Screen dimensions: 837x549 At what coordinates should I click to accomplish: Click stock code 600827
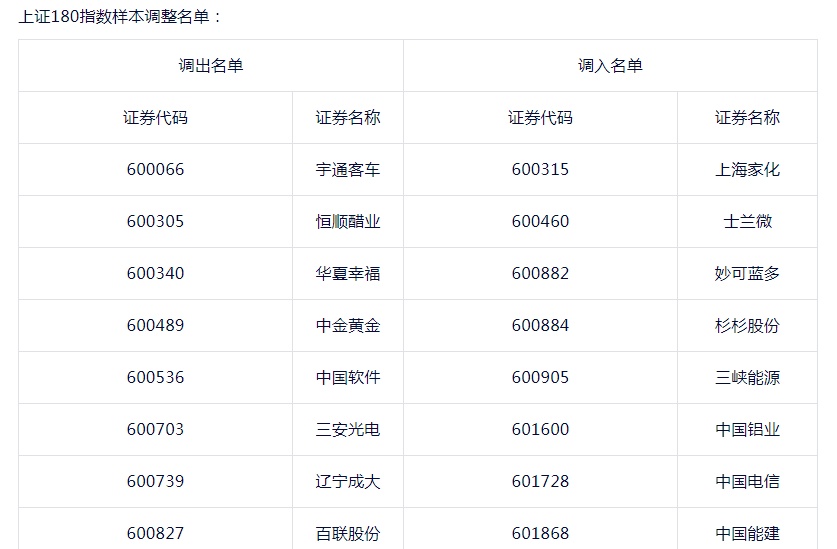tap(155, 534)
